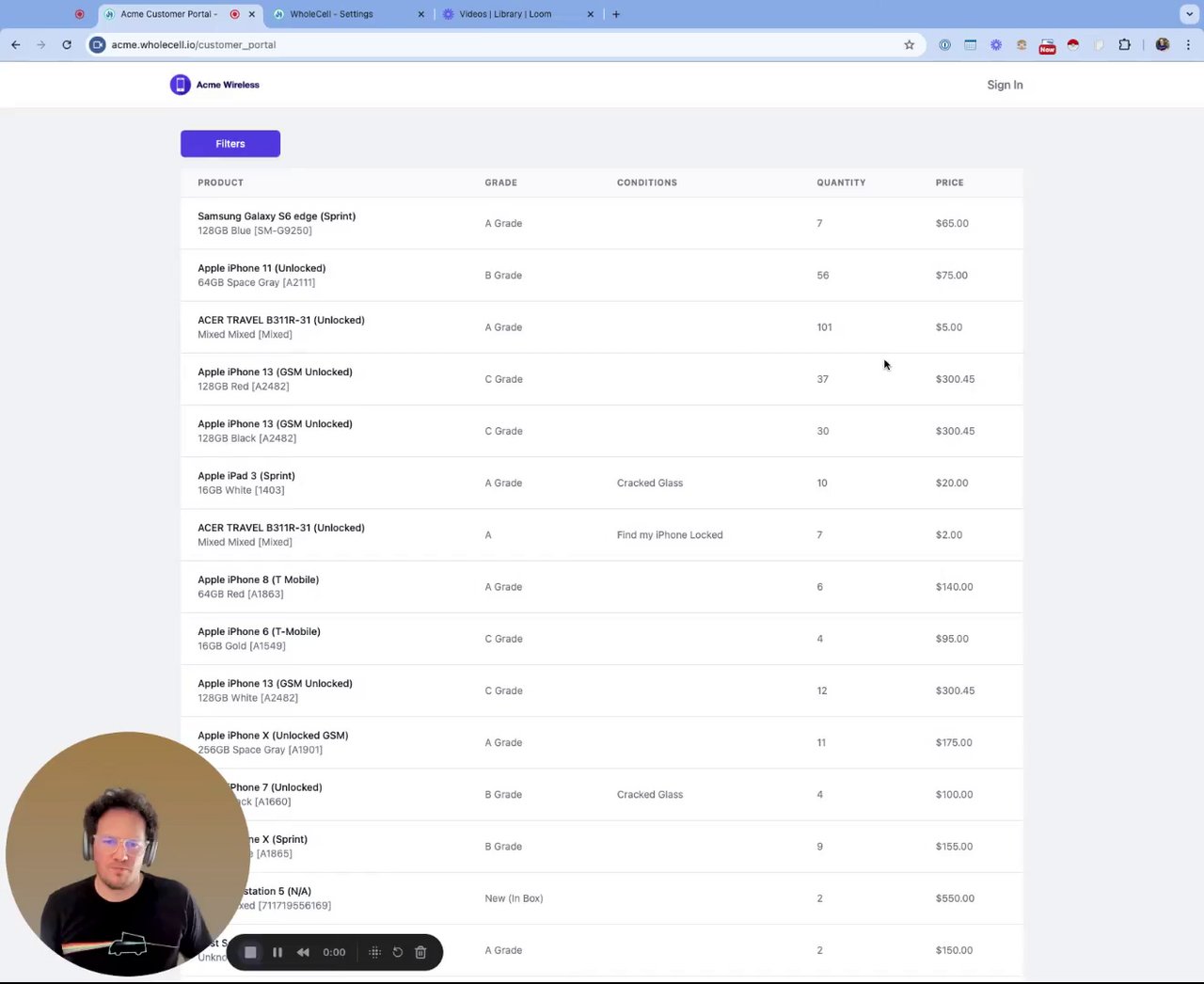This screenshot has width=1204, height=984.
Task: Delete the recording with trash icon
Action: click(420, 952)
